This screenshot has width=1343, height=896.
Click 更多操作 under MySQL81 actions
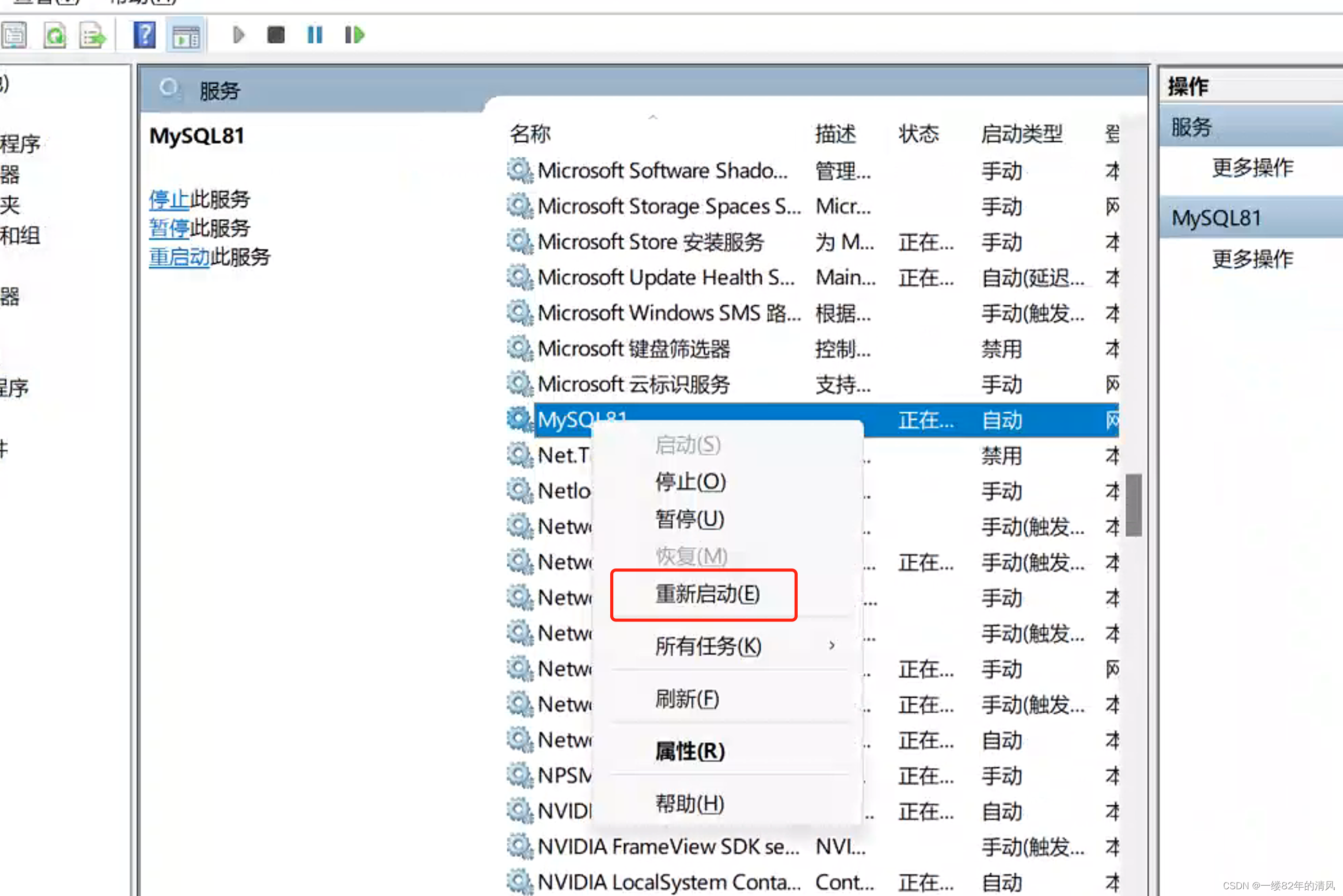pyautogui.click(x=1253, y=259)
